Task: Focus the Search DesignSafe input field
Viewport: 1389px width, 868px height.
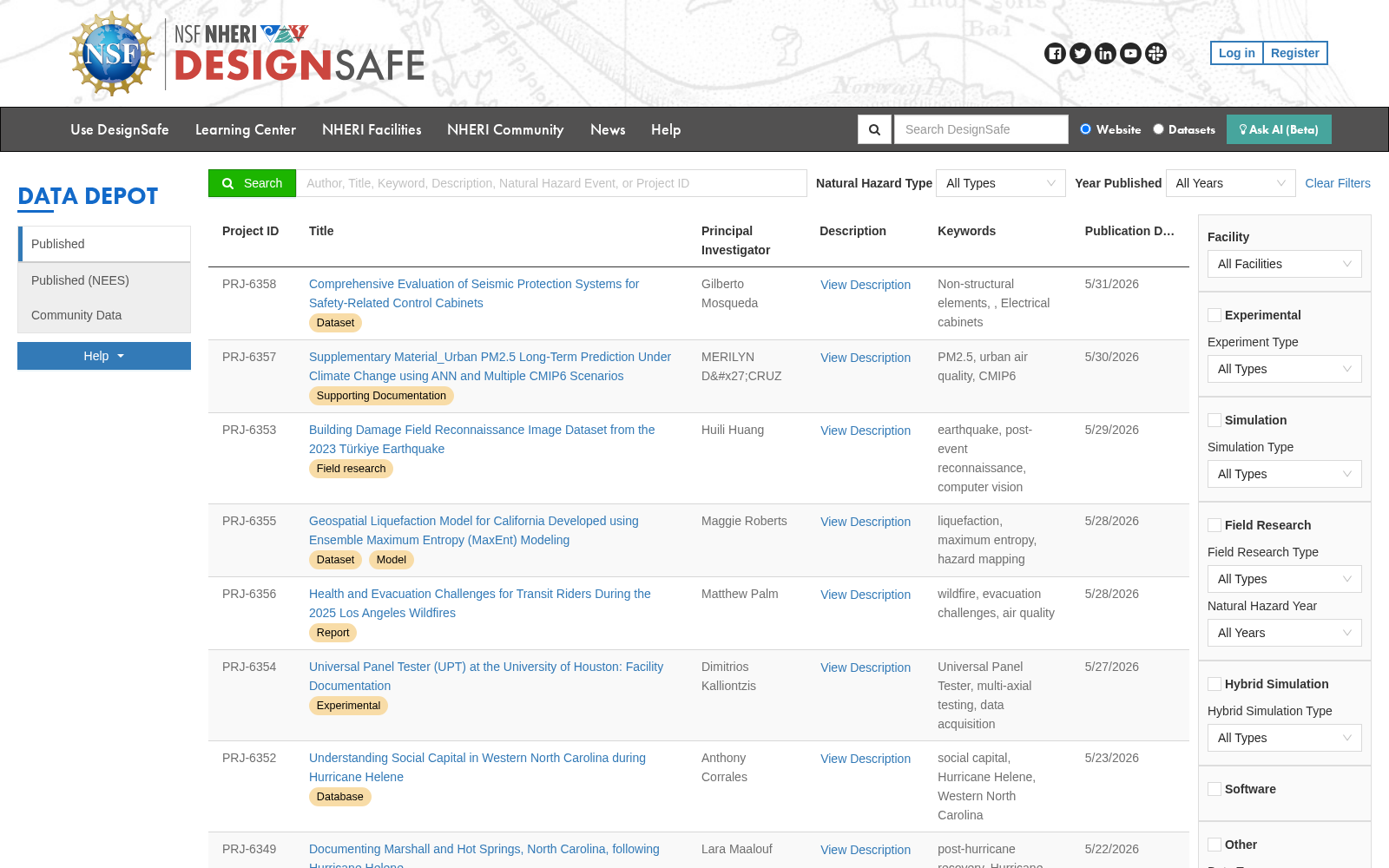Action: click(x=981, y=129)
